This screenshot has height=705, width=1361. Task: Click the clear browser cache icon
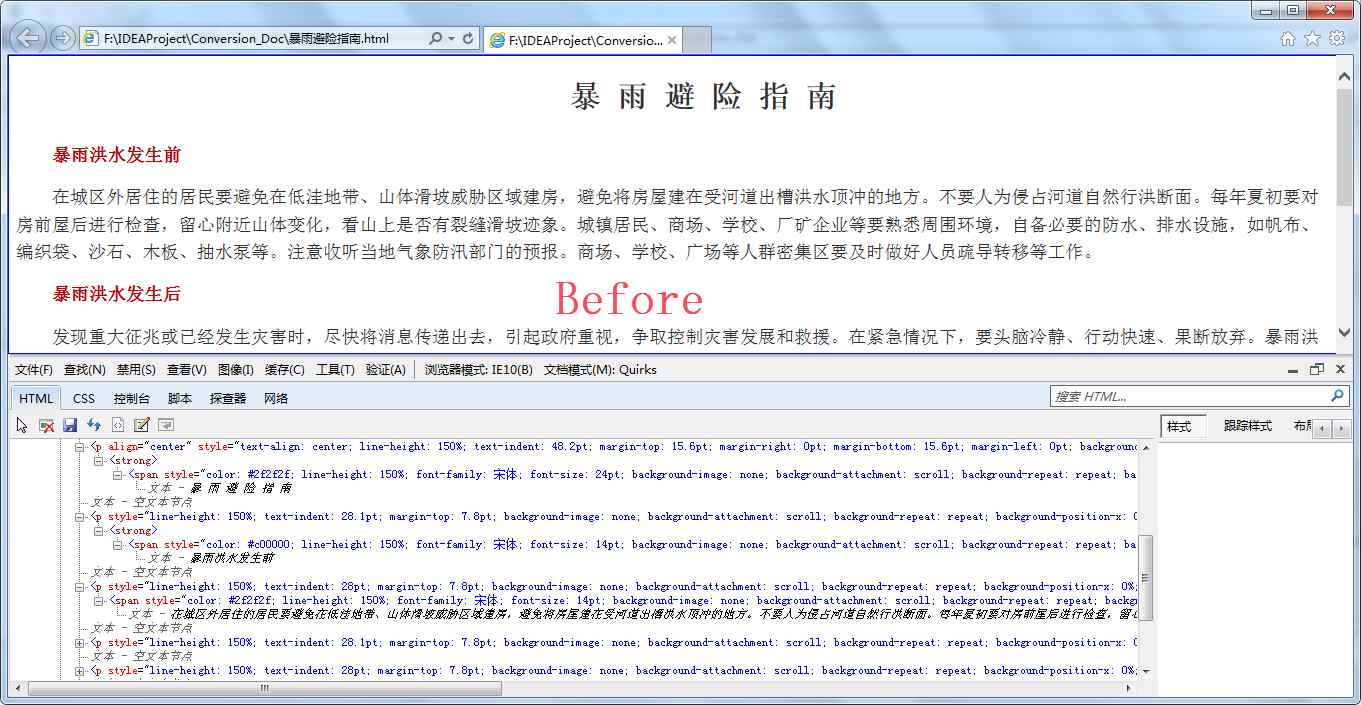46,425
